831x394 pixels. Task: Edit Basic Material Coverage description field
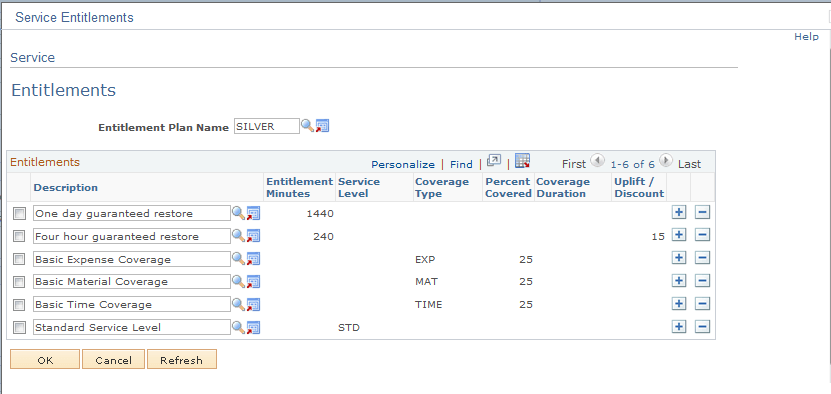click(x=132, y=282)
